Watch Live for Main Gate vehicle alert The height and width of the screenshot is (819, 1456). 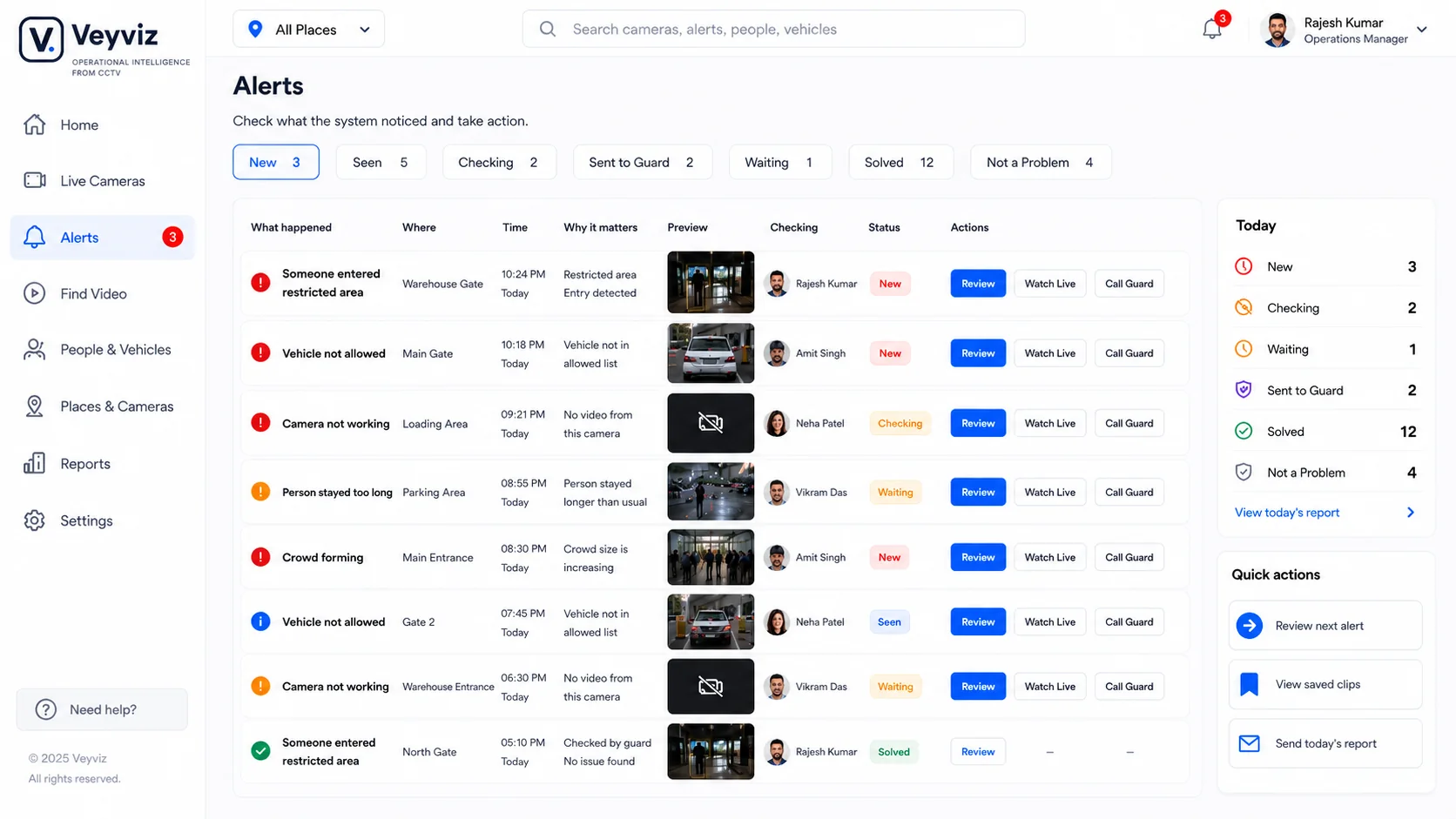[1050, 353]
